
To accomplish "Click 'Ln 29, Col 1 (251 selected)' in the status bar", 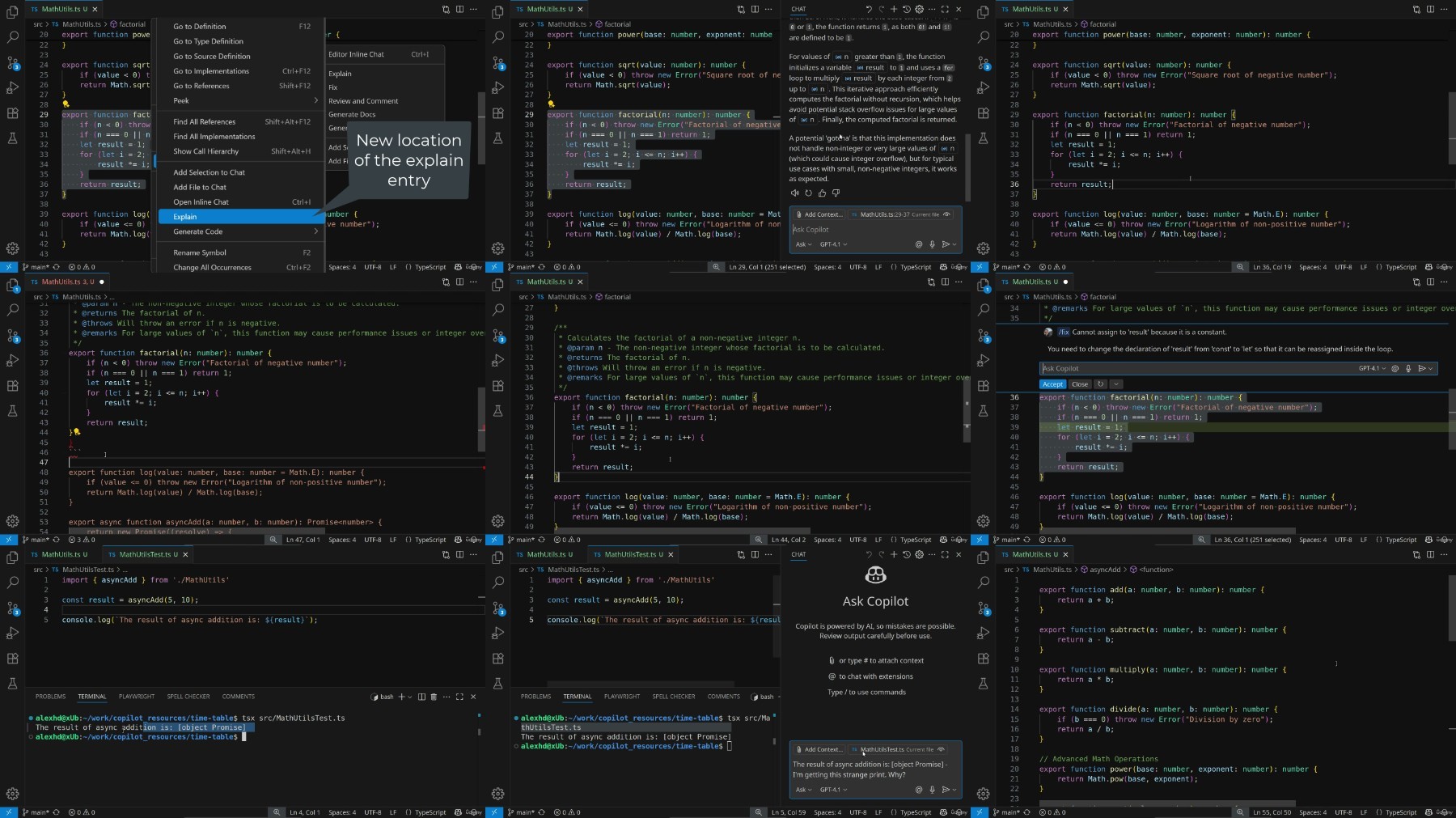I will click(767, 267).
